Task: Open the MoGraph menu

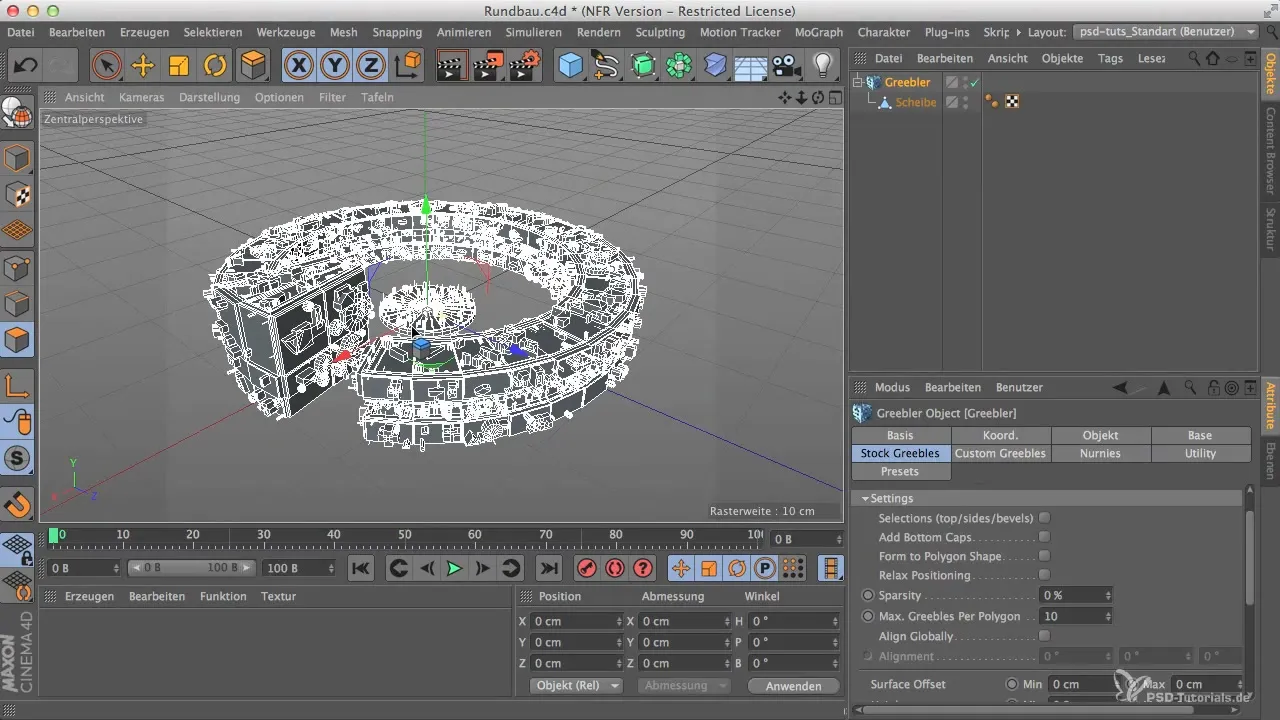Action: (819, 32)
